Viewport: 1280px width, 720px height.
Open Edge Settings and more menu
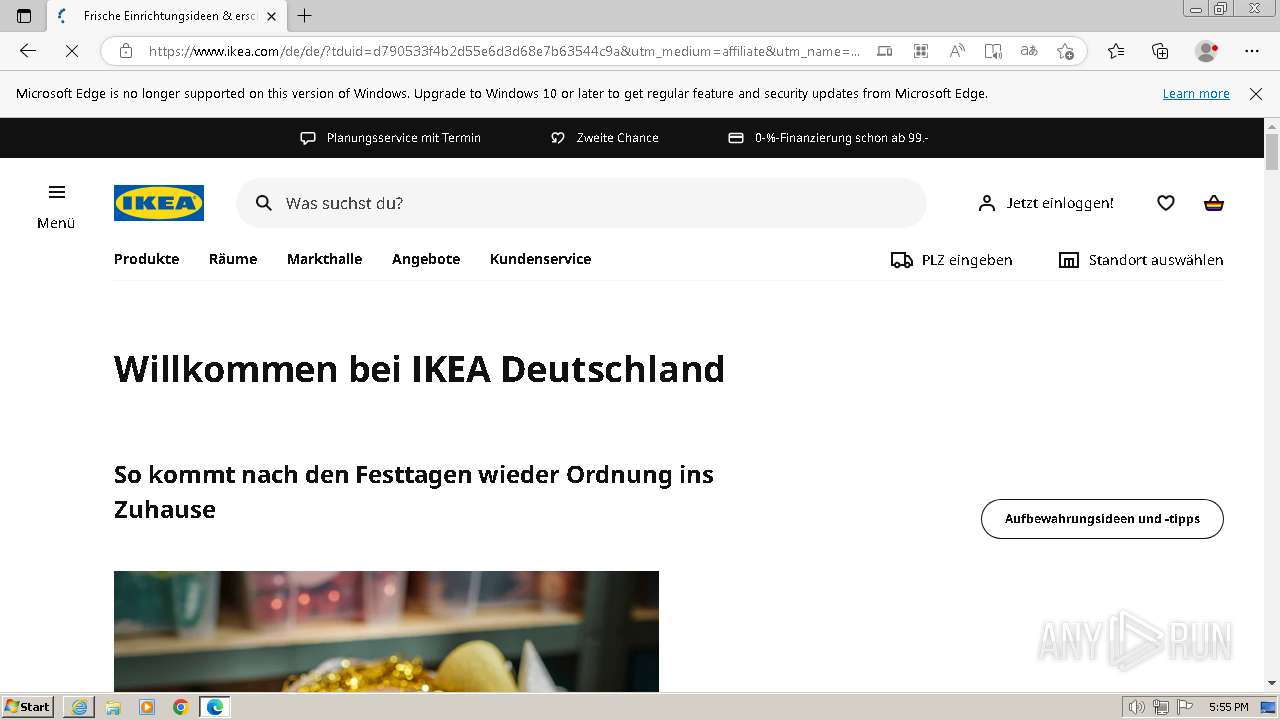point(1252,51)
